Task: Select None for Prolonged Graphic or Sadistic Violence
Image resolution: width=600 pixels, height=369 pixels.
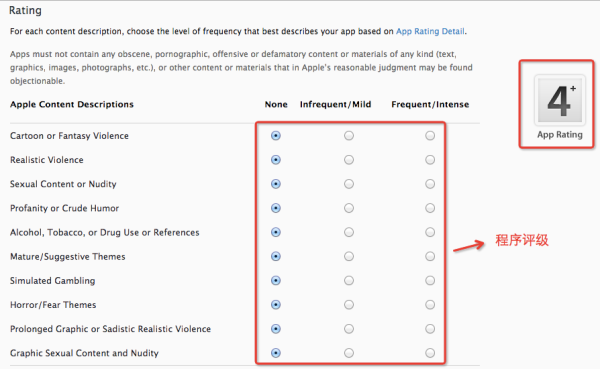Action: coord(276,328)
